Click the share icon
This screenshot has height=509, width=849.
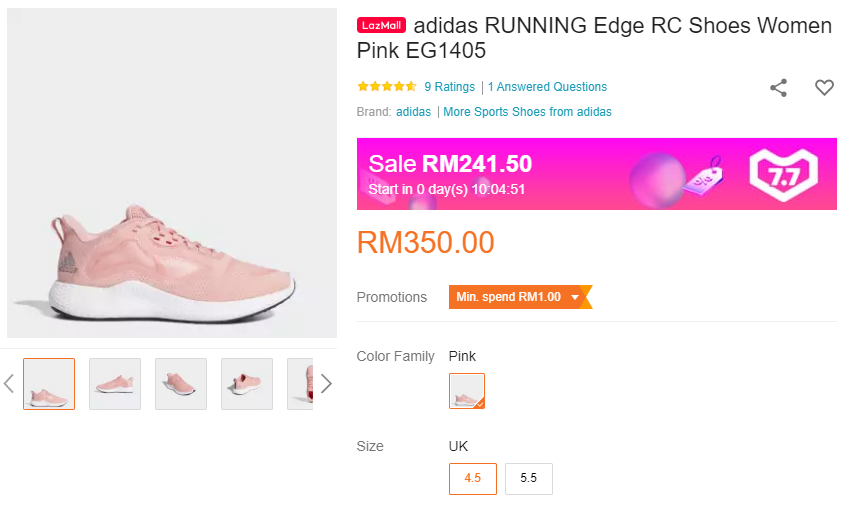coord(778,88)
